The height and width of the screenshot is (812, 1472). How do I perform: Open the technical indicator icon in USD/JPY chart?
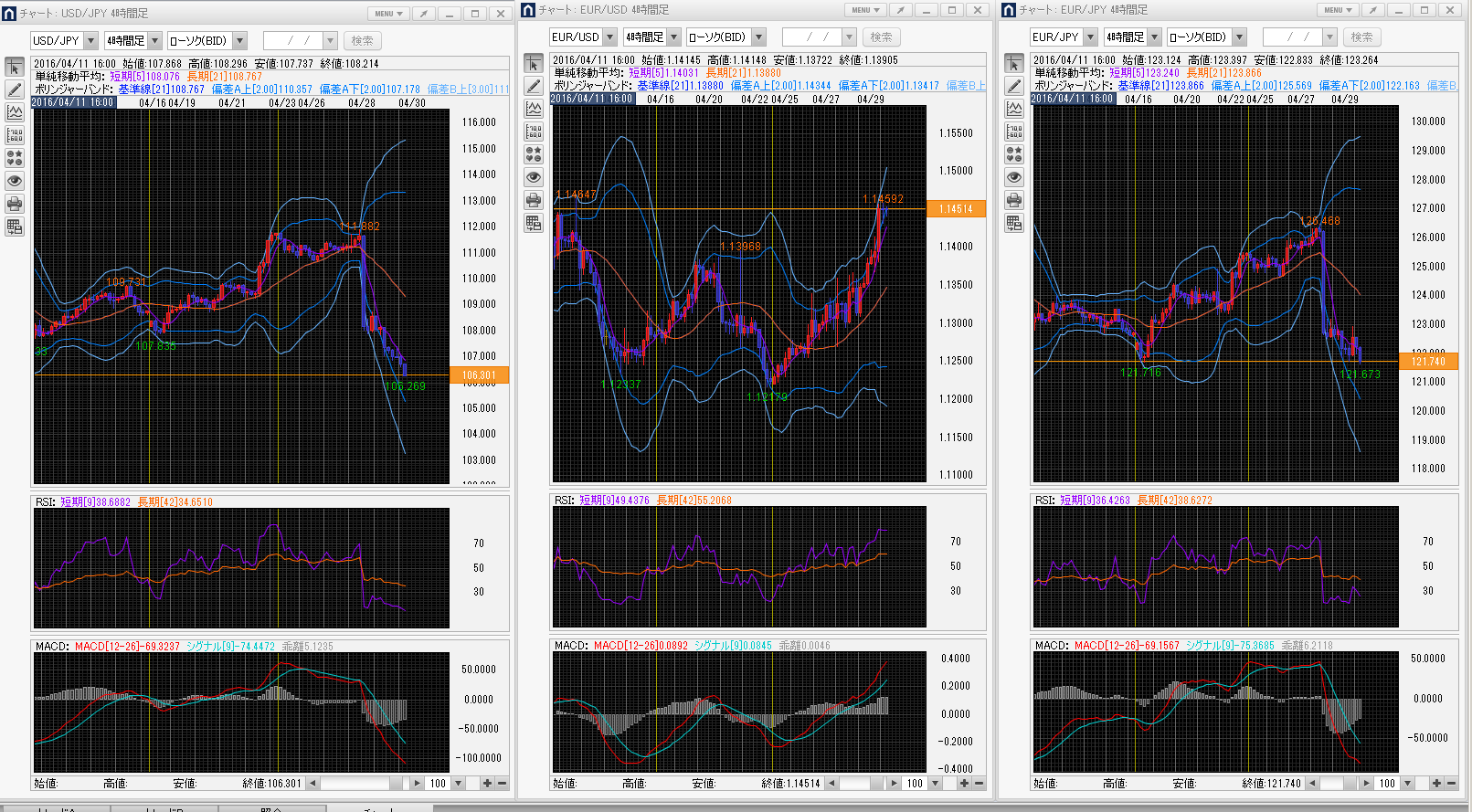point(15,112)
